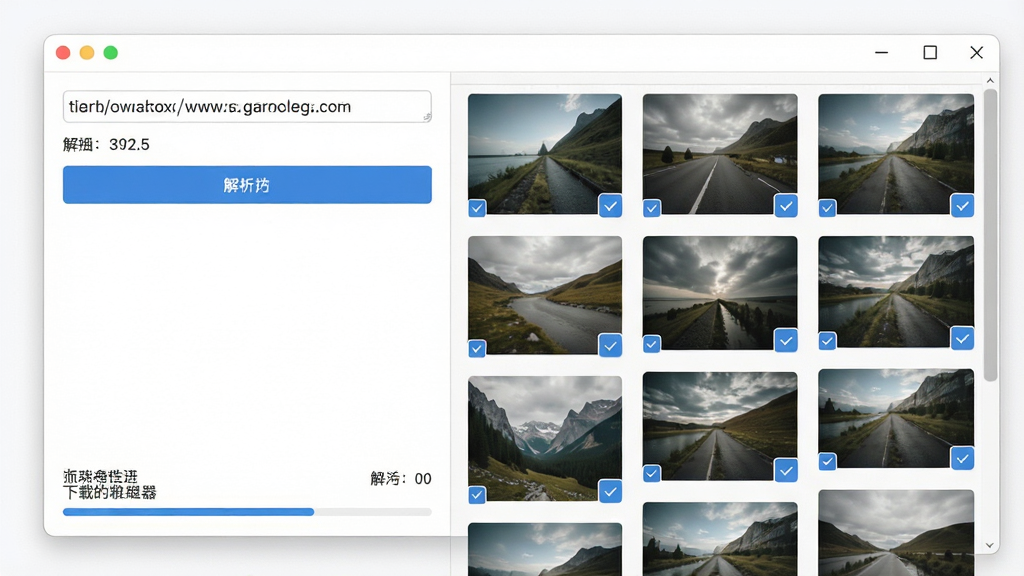Toggle large checkmark on third-row cliffside road photo
1024x576 pixels.
[x=963, y=458]
